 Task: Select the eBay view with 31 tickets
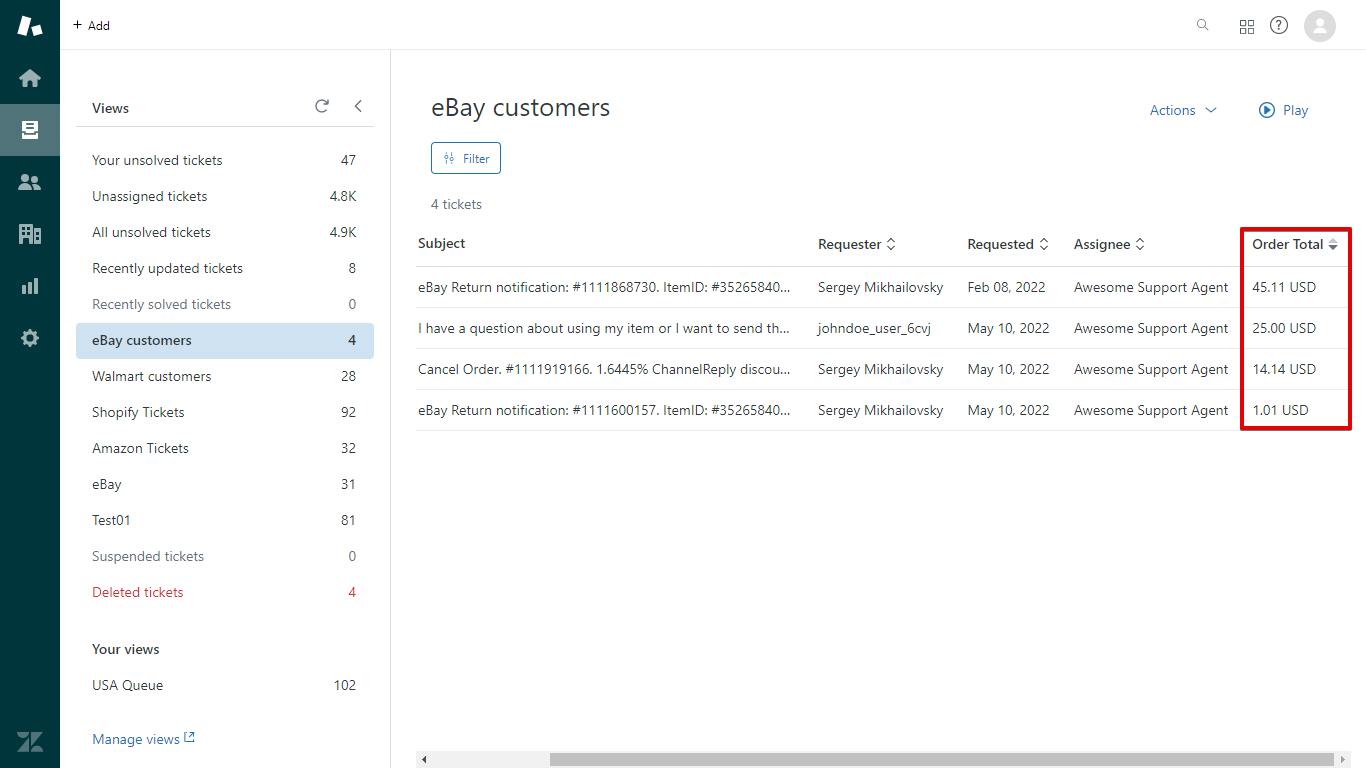click(225, 484)
